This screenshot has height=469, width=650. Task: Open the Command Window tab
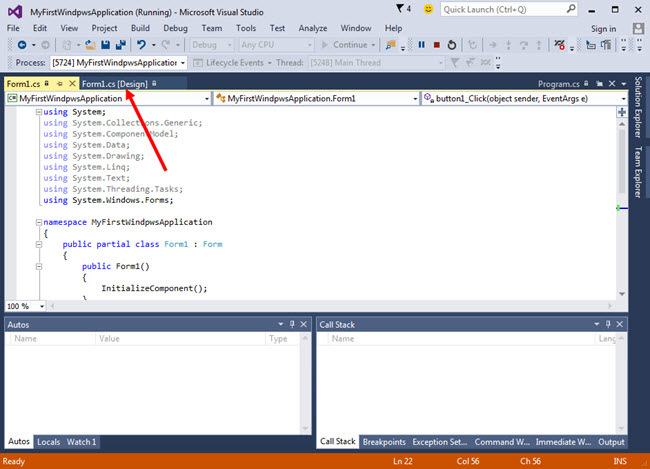502,442
